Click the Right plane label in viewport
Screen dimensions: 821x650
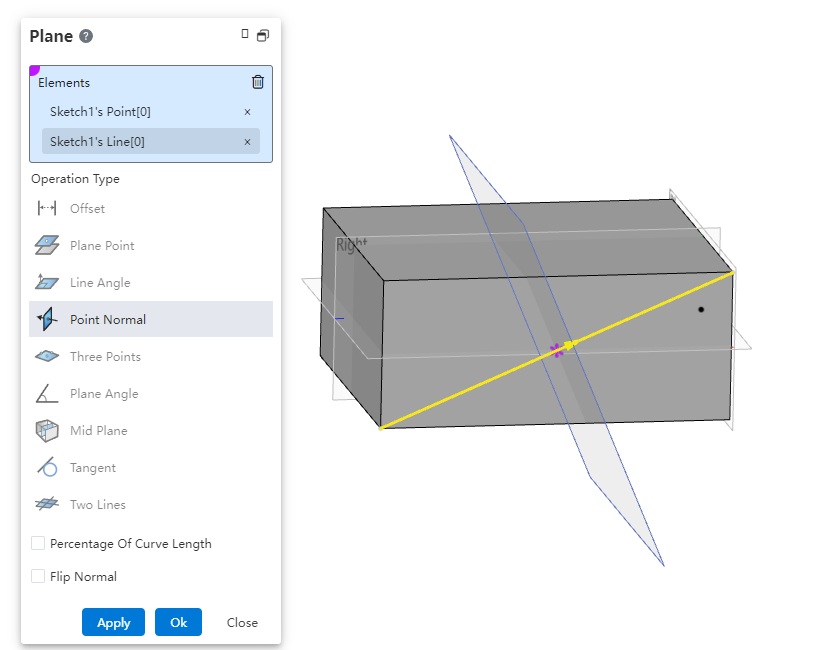click(x=351, y=245)
